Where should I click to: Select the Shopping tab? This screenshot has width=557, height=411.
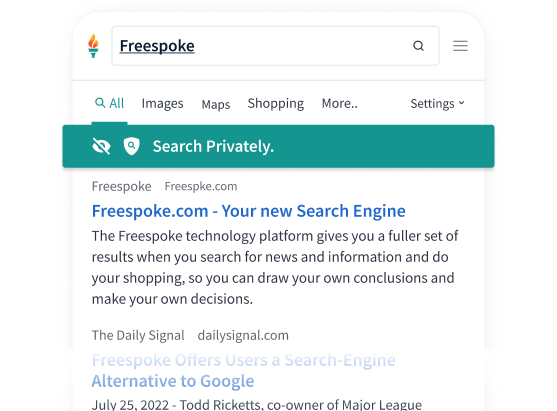(276, 103)
